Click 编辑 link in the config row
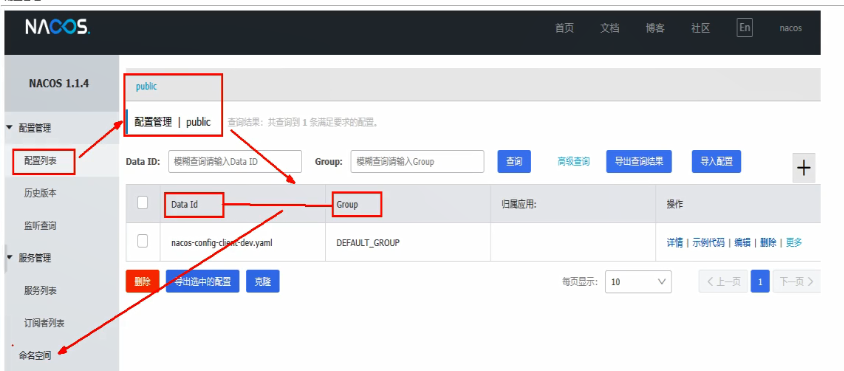This screenshot has height=371, width=844. [x=742, y=243]
